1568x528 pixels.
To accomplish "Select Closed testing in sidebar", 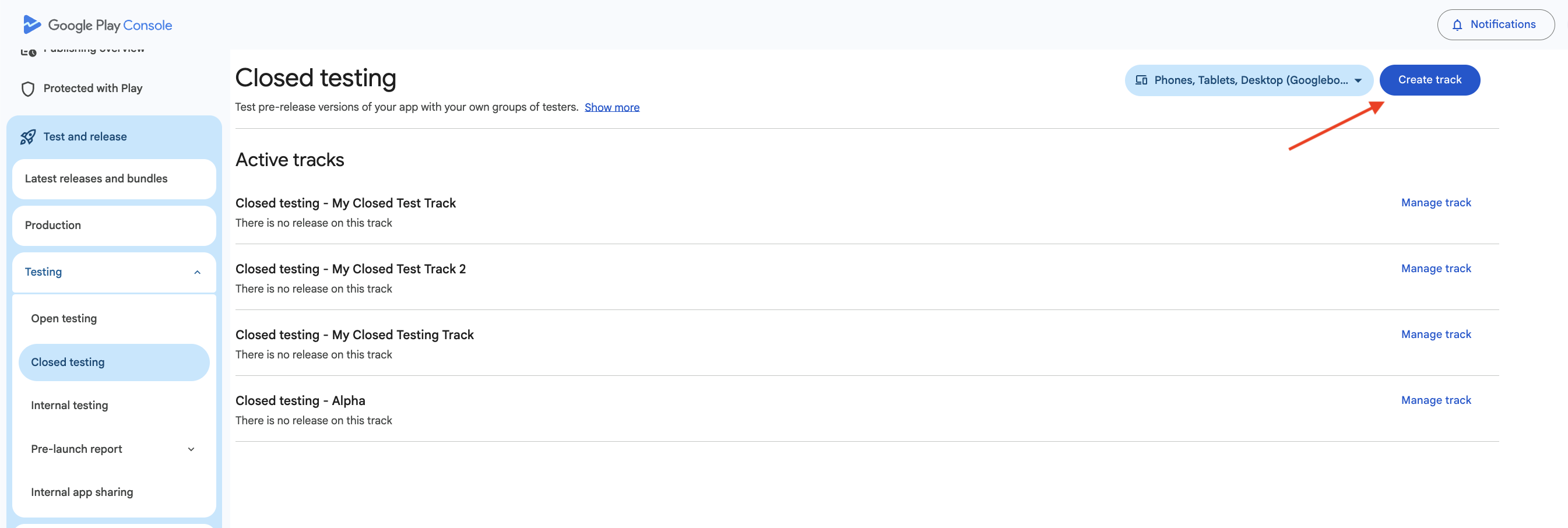I will point(114,362).
